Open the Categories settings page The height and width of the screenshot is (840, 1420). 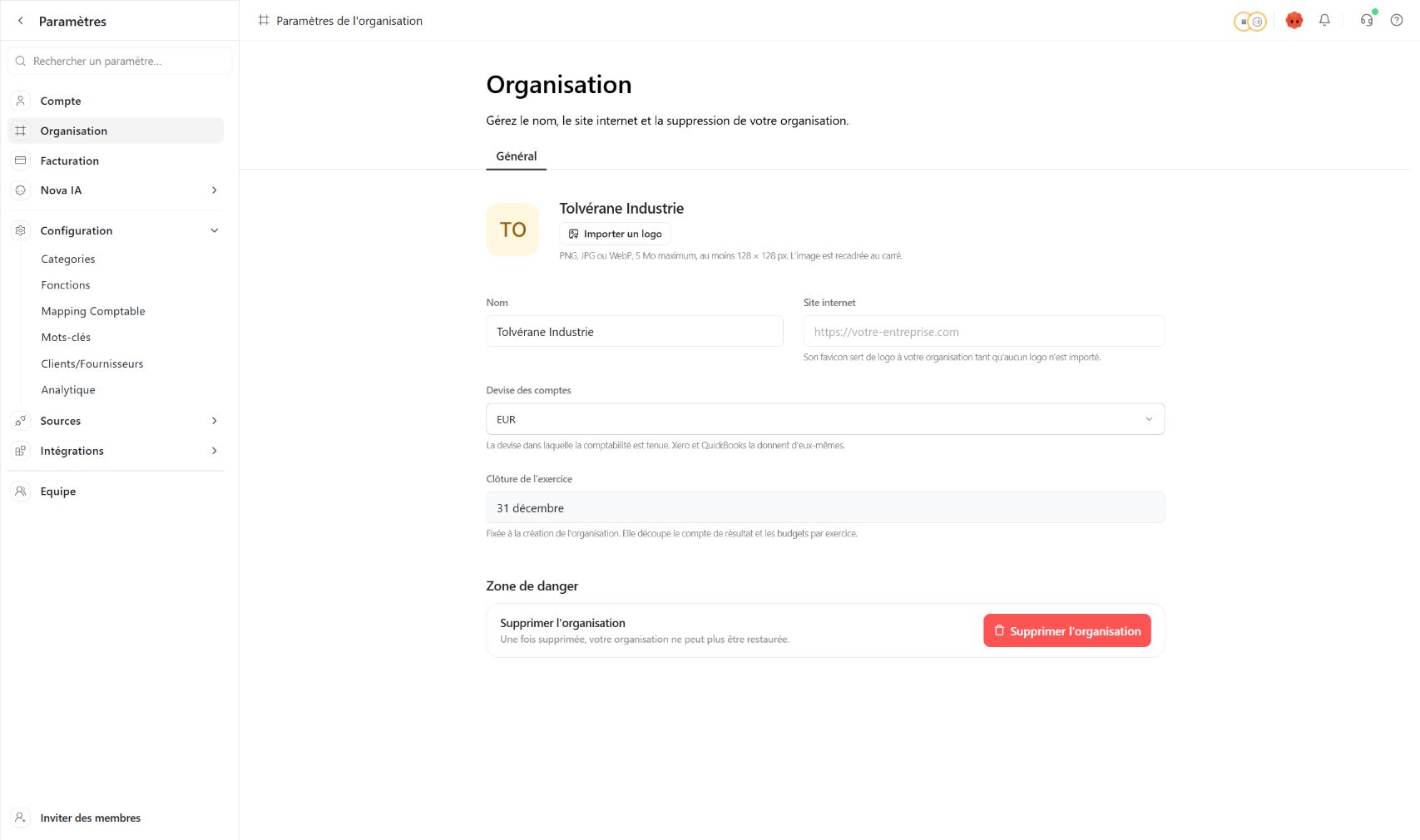pos(68,259)
